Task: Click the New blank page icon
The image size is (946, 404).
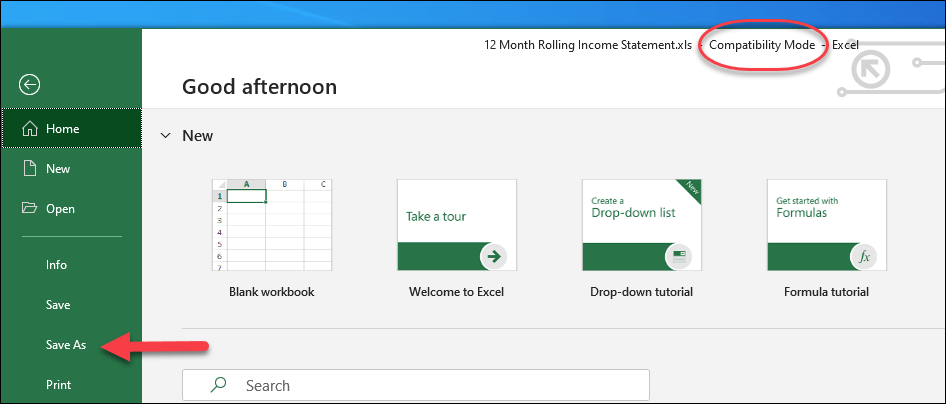Action: [x=30, y=168]
